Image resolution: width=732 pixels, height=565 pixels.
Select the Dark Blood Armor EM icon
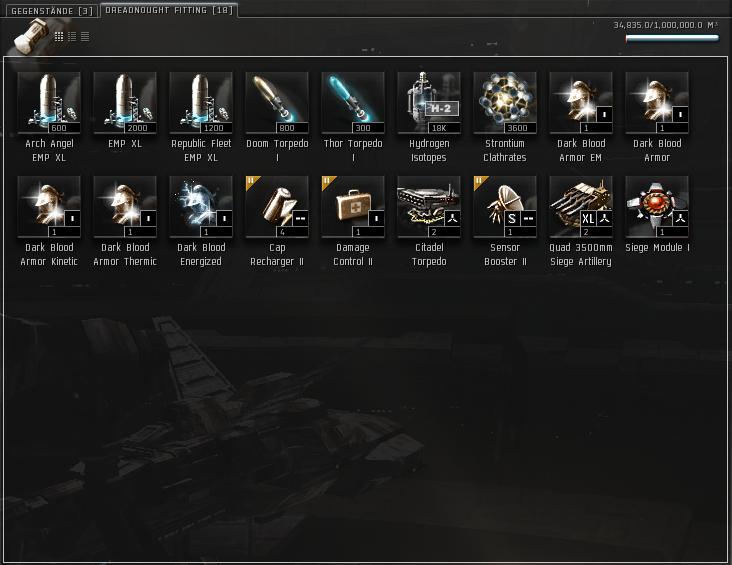click(x=581, y=103)
